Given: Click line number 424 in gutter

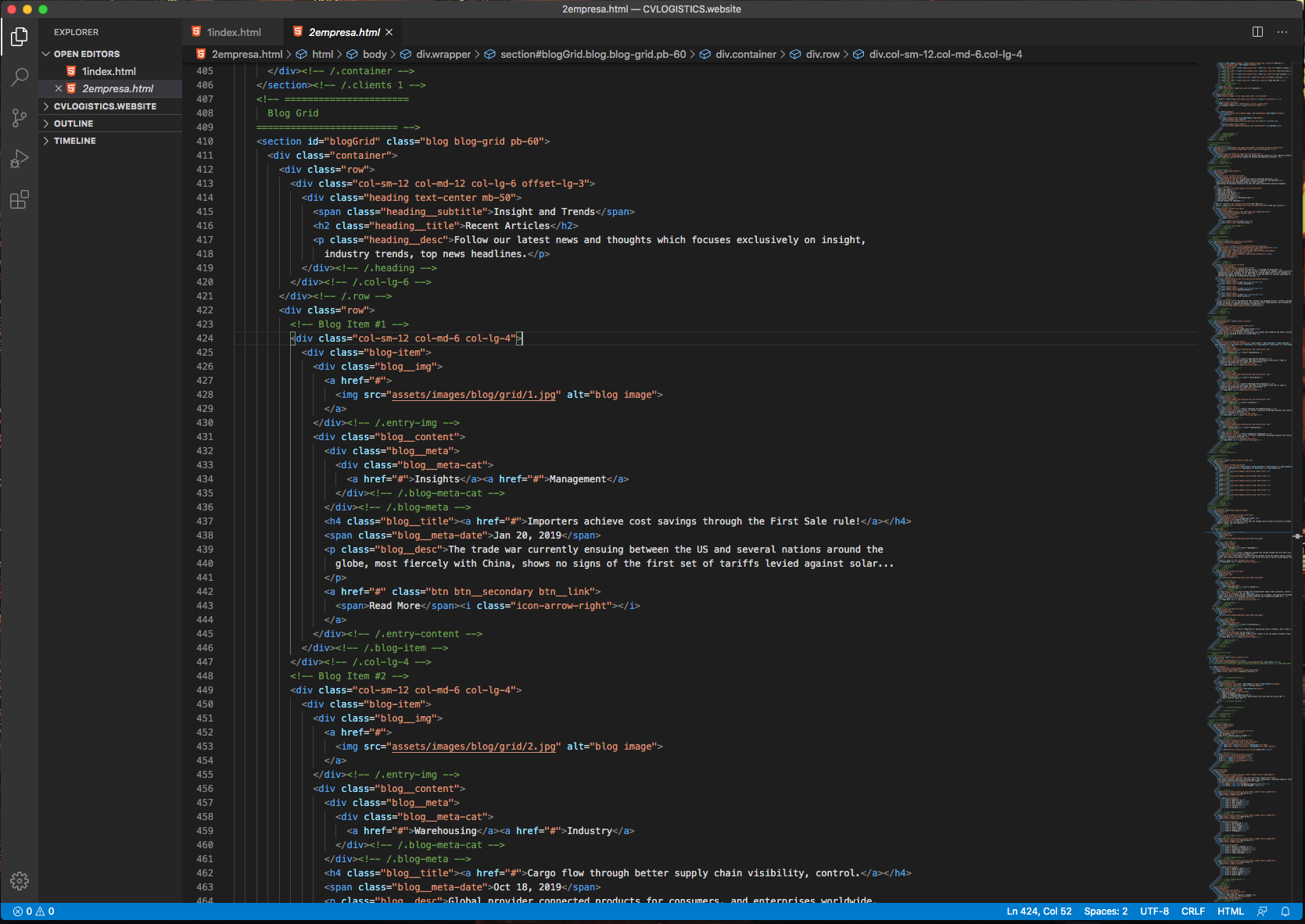Looking at the screenshot, I should point(205,338).
